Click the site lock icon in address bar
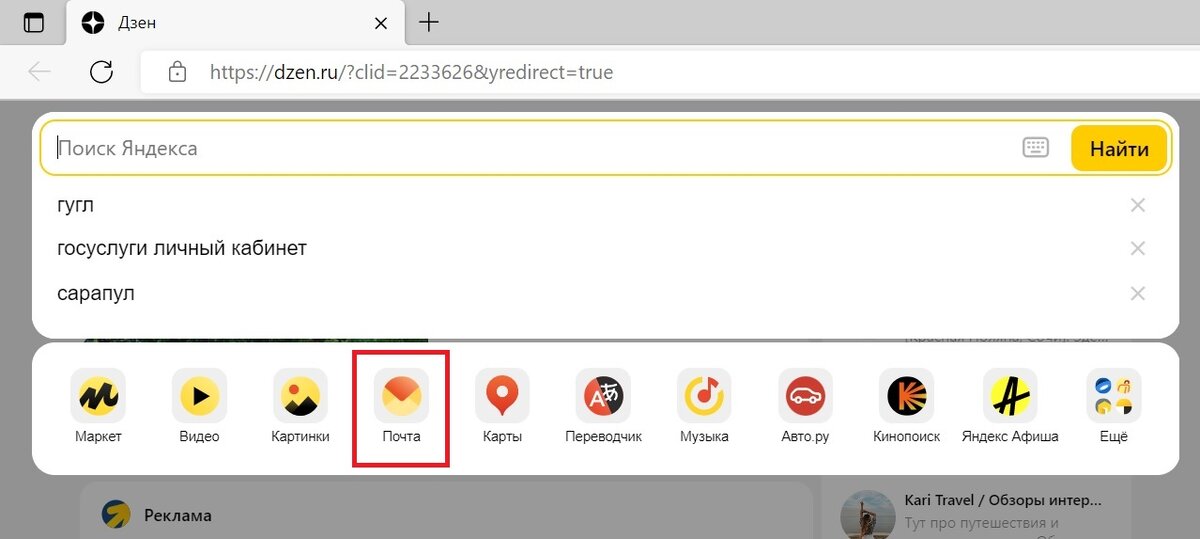This screenshot has height=539, width=1200. click(x=177, y=72)
